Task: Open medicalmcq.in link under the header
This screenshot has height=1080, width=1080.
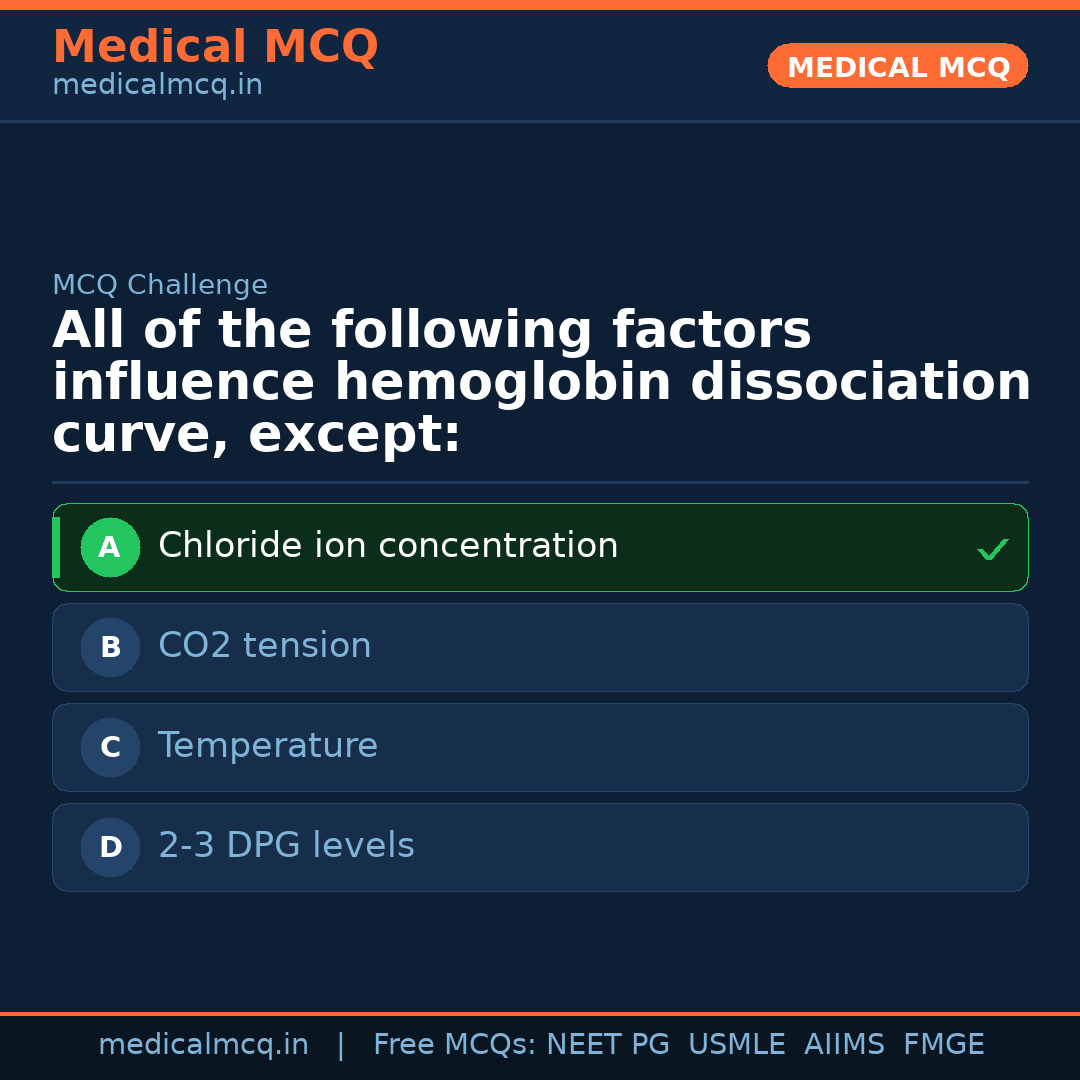Action: point(157,85)
